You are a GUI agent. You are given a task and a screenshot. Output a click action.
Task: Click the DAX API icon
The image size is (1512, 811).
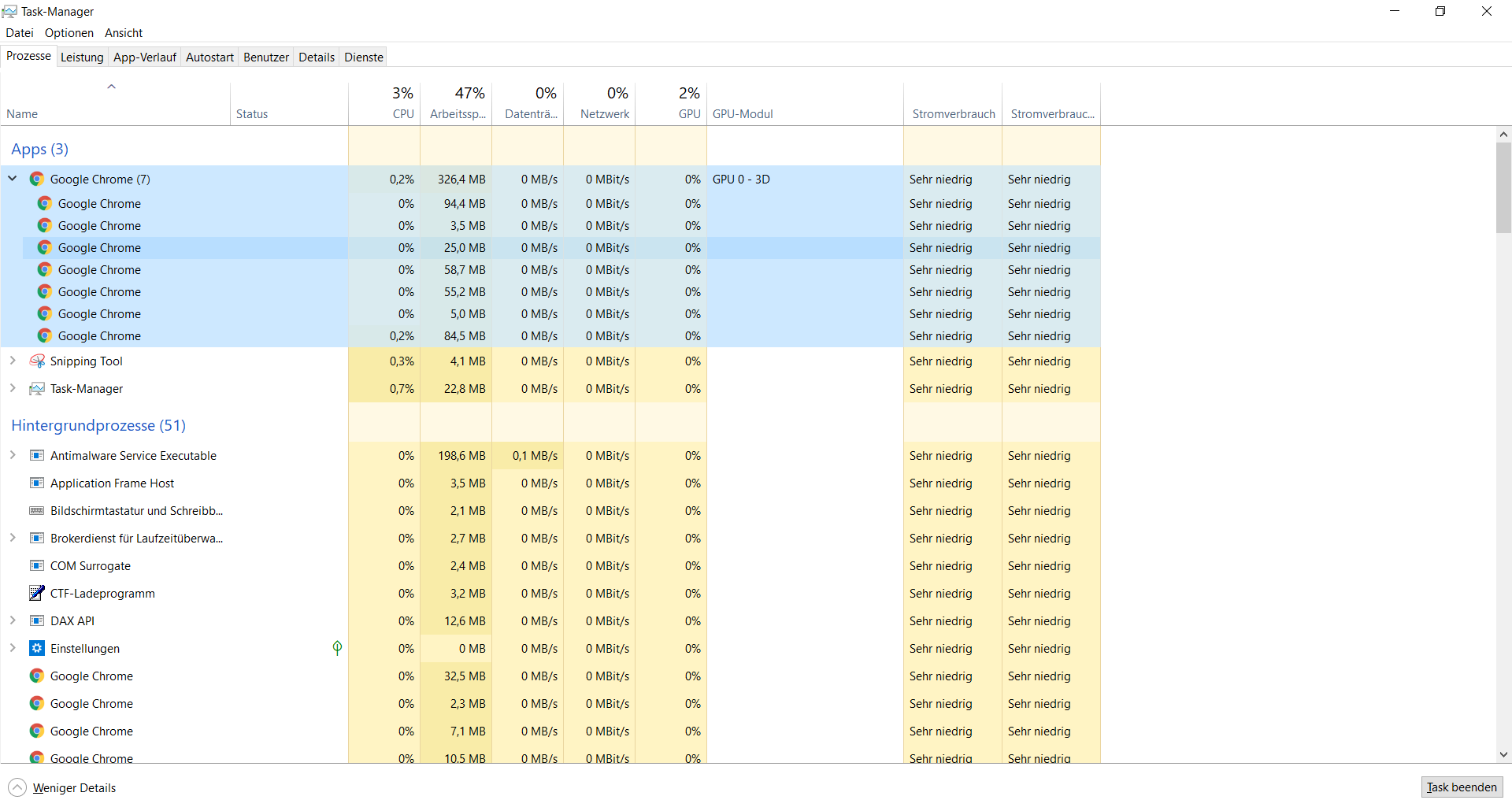(x=37, y=620)
